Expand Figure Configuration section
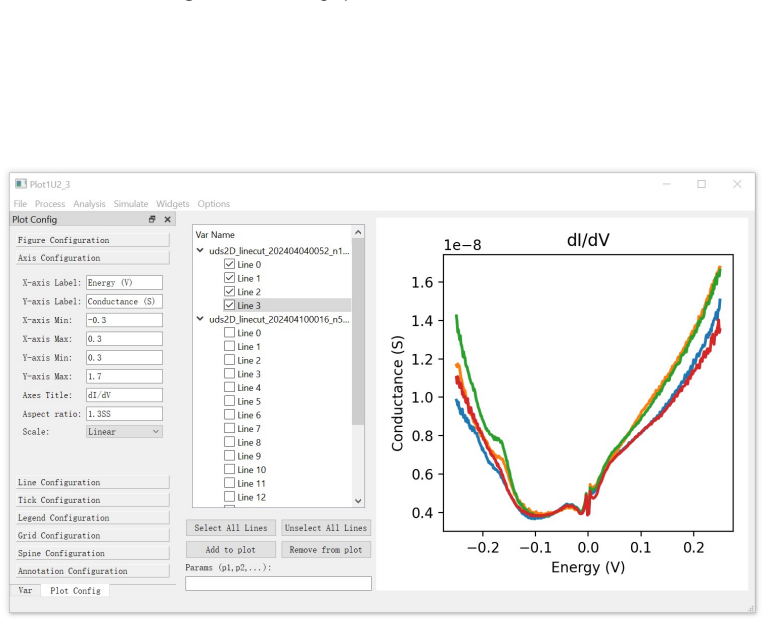The height and width of the screenshot is (622, 765). (x=92, y=240)
